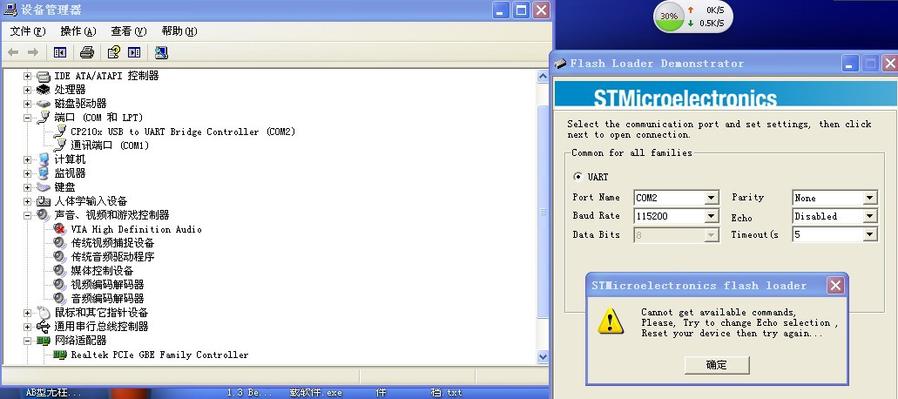Open the 帮助(H) menu
The width and height of the screenshot is (898, 399).
(x=179, y=31)
